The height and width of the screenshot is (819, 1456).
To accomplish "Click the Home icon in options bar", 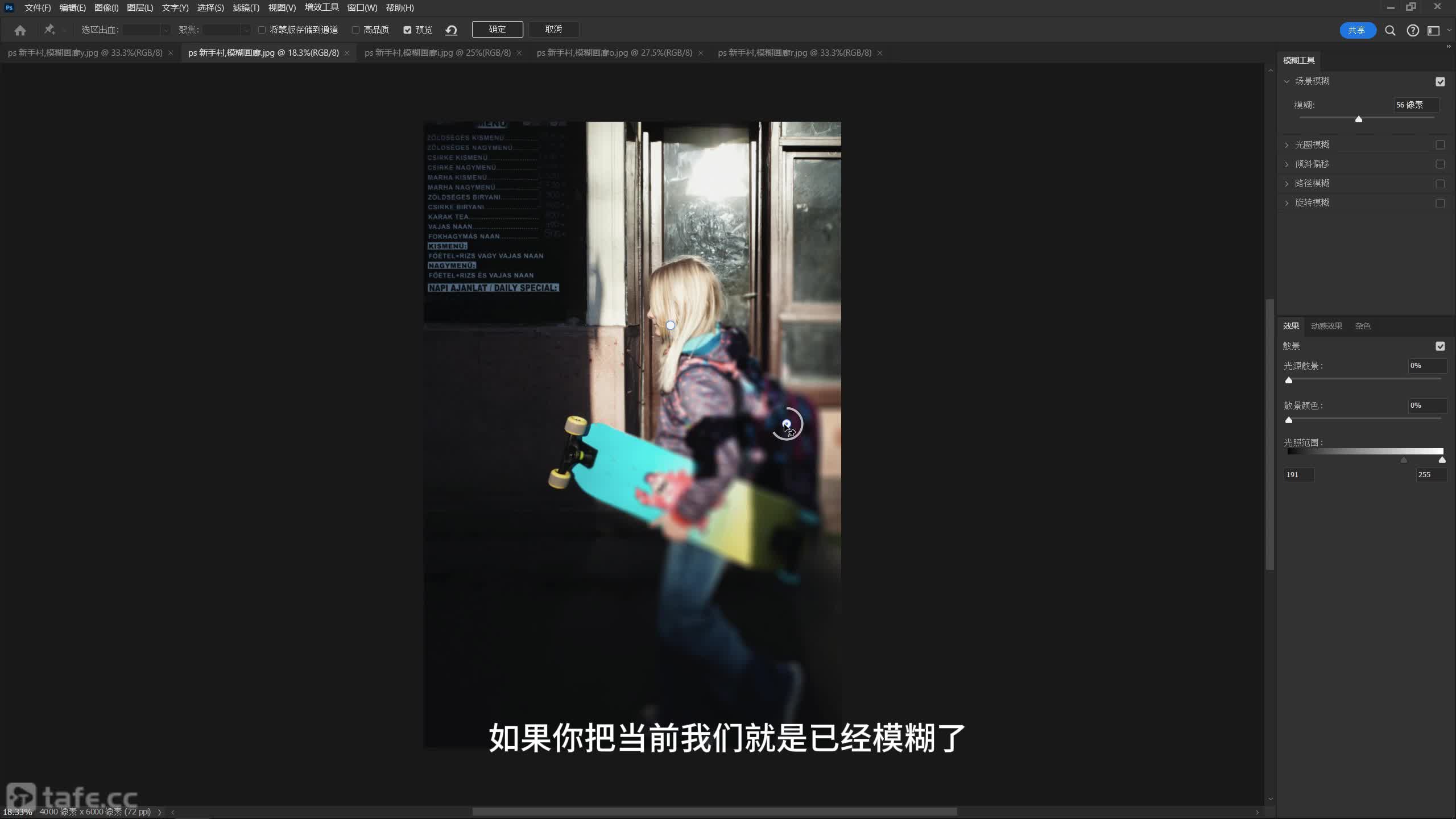I will pyautogui.click(x=20, y=30).
